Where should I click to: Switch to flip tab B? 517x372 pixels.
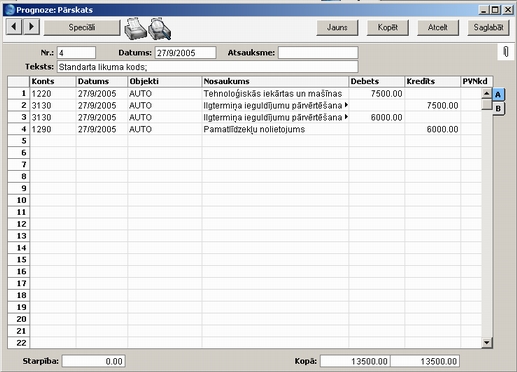[498, 109]
